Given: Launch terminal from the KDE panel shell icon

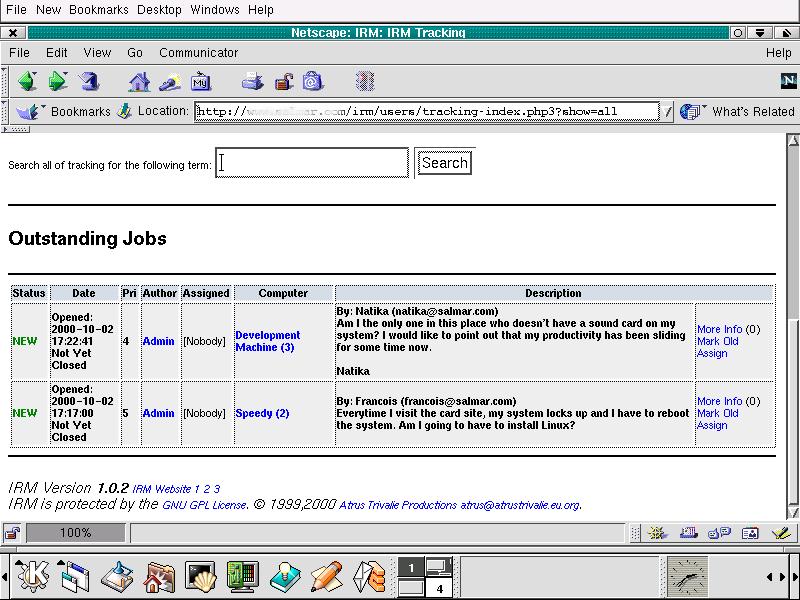Looking at the screenshot, I should [x=202, y=576].
